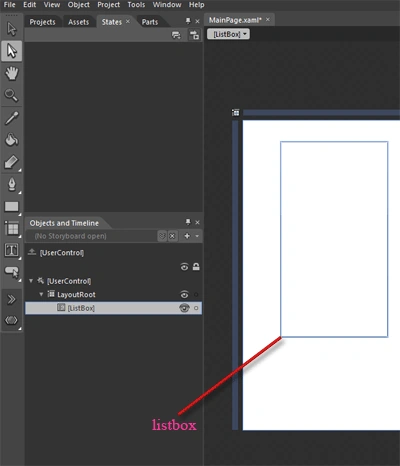Click the ListBox icon in the object tree

click(x=61, y=307)
